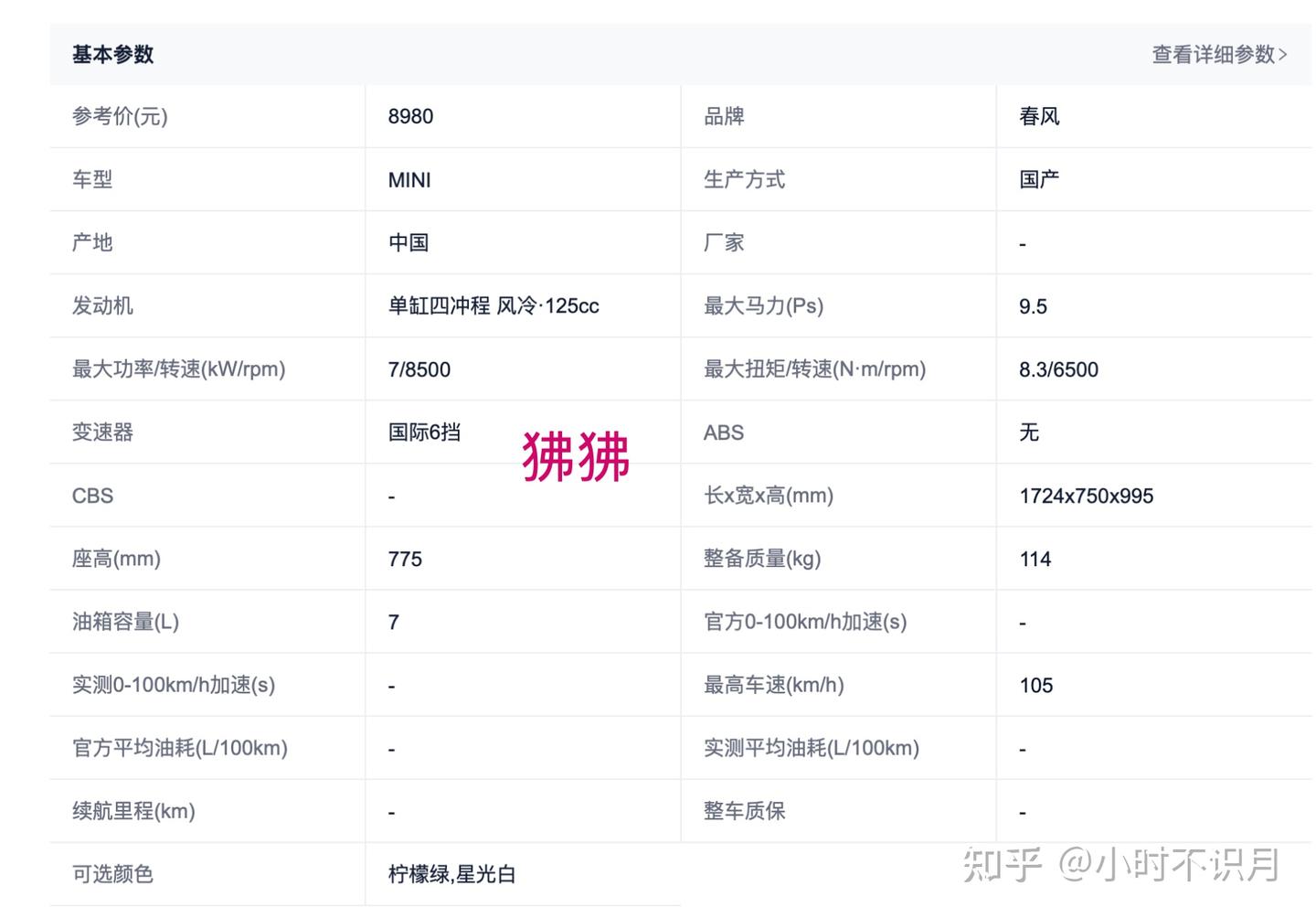Click the torque value 8.3/6500
1316x918 pixels.
(x=1058, y=369)
